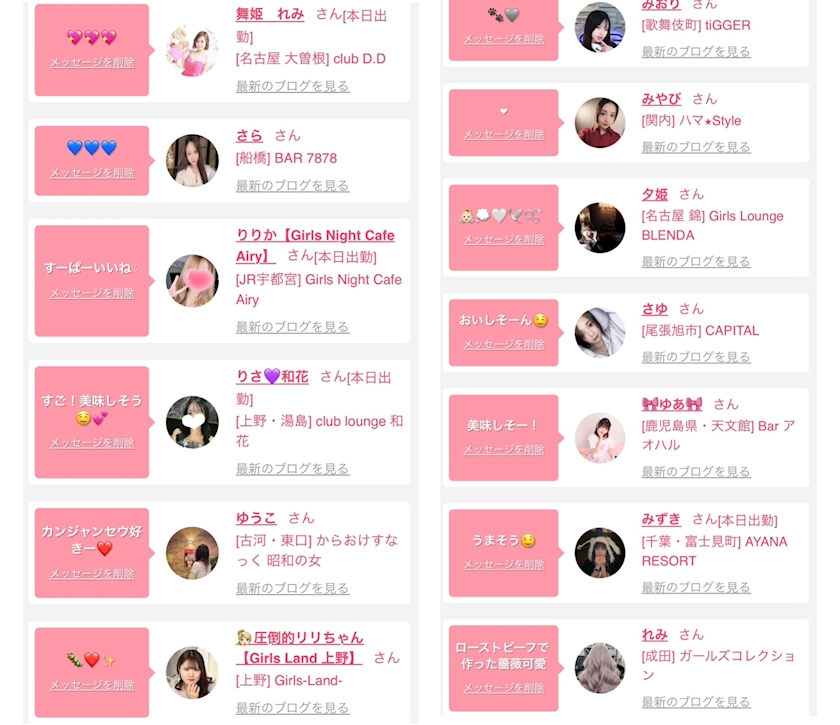Screen dimensions: 840x725
Task: View latest blog of みずき
Action: (x=696, y=587)
